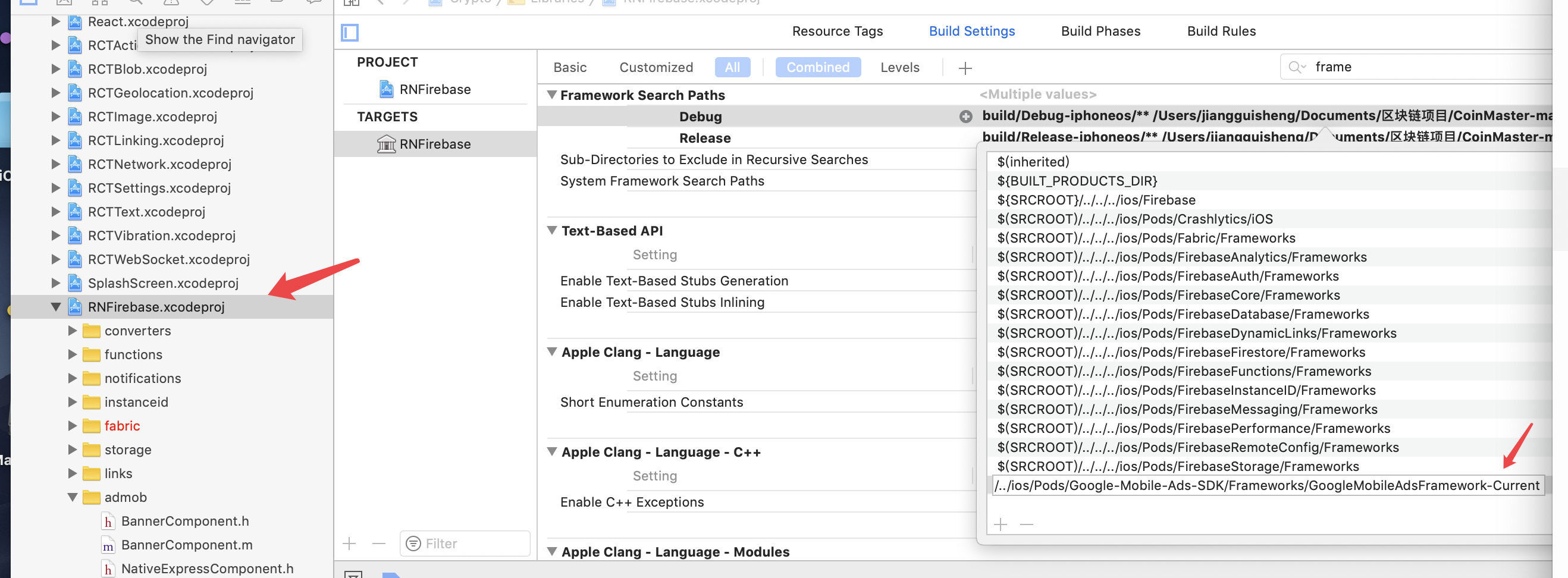Click the filter icon in targets Filter field
The height and width of the screenshot is (578, 1568).
(x=413, y=544)
